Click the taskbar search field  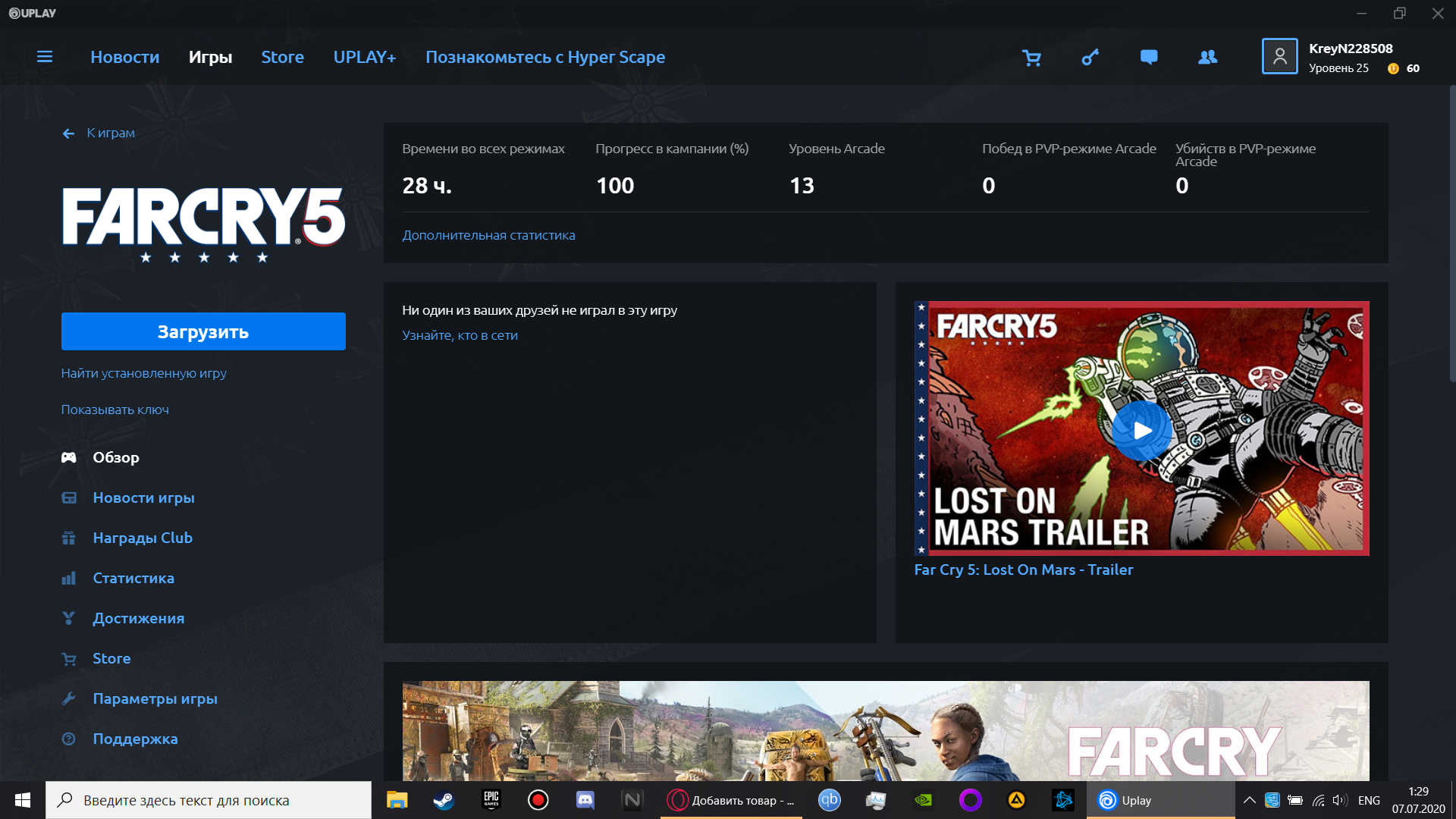point(209,800)
